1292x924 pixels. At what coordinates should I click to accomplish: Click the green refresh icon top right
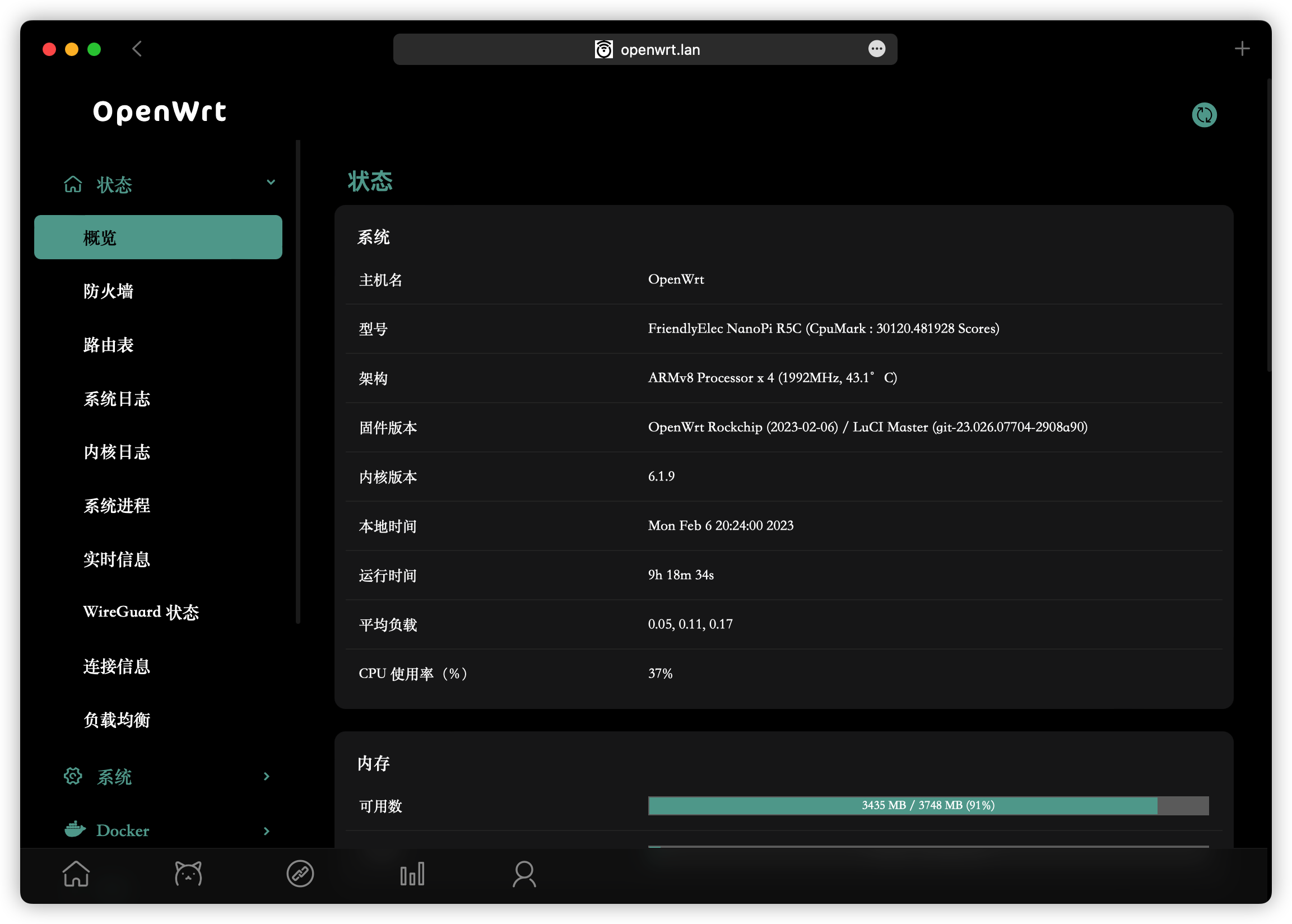[x=1204, y=115]
